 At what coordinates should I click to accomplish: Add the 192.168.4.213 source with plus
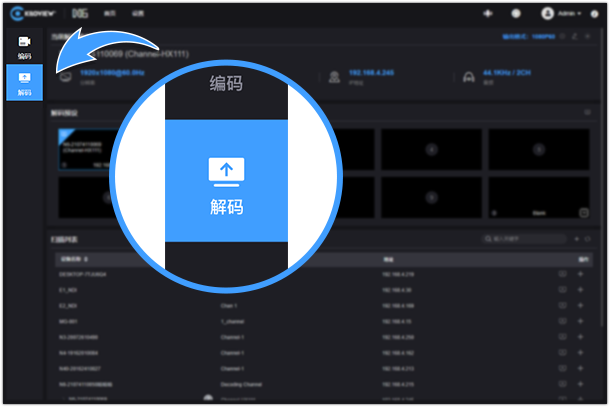(x=580, y=368)
